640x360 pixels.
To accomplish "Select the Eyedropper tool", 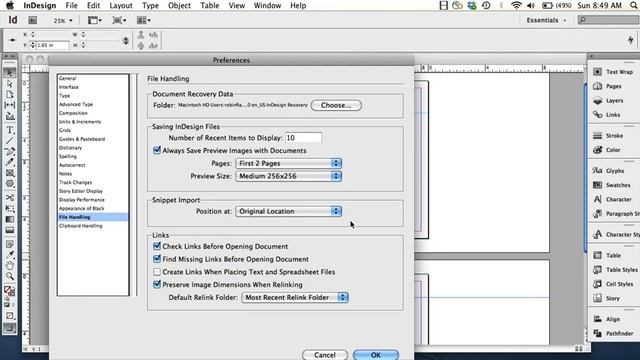I will click(9, 255).
